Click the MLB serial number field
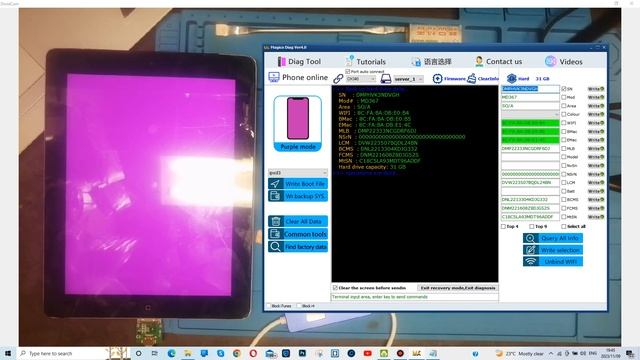The image size is (640, 360). (530, 149)
